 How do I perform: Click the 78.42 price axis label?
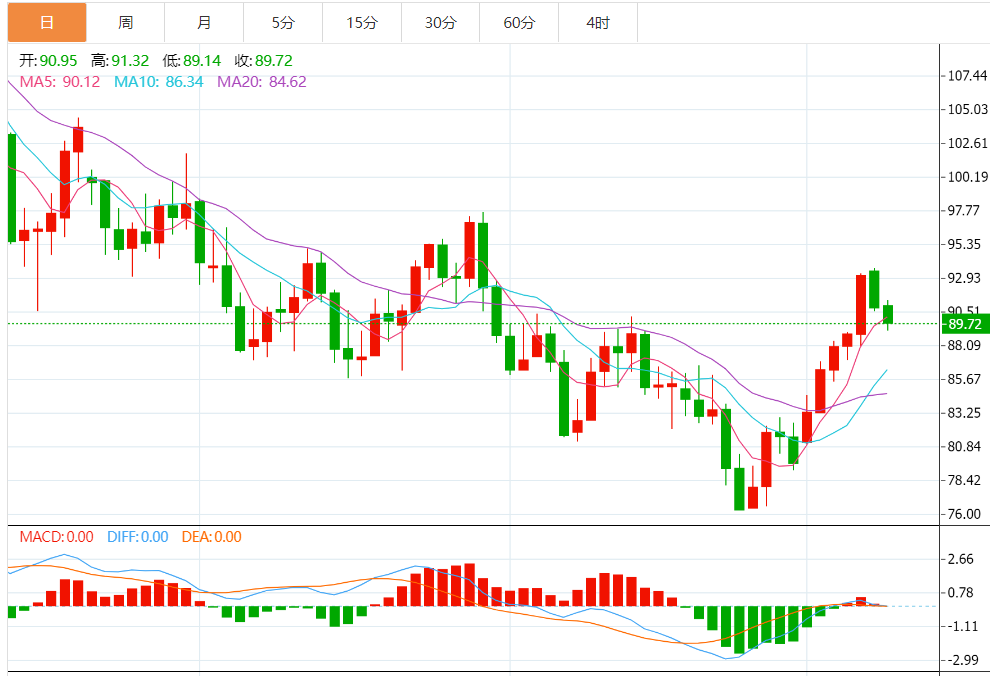tap(963, 480)
